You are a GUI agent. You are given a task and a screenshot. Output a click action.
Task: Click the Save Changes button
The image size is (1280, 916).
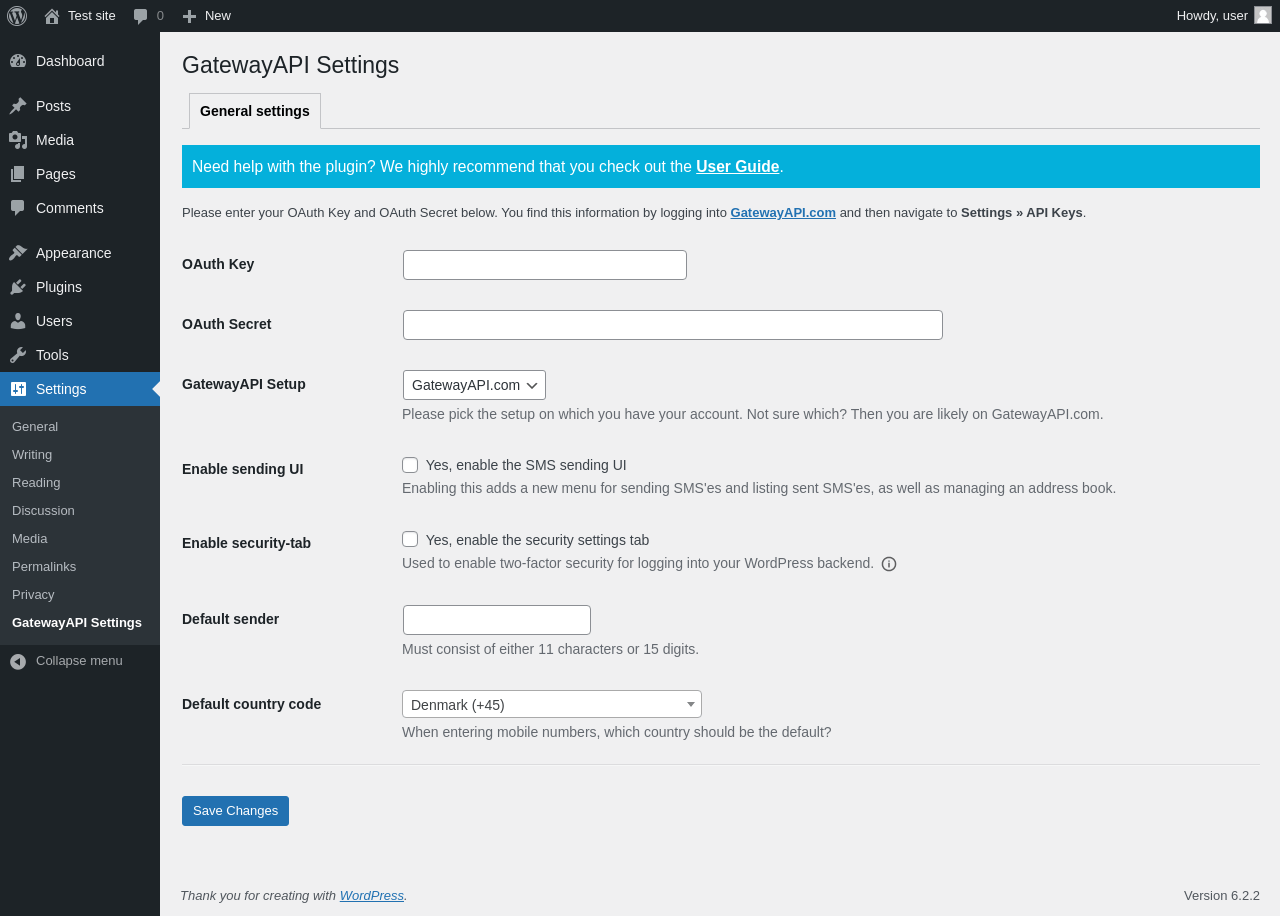235,811
